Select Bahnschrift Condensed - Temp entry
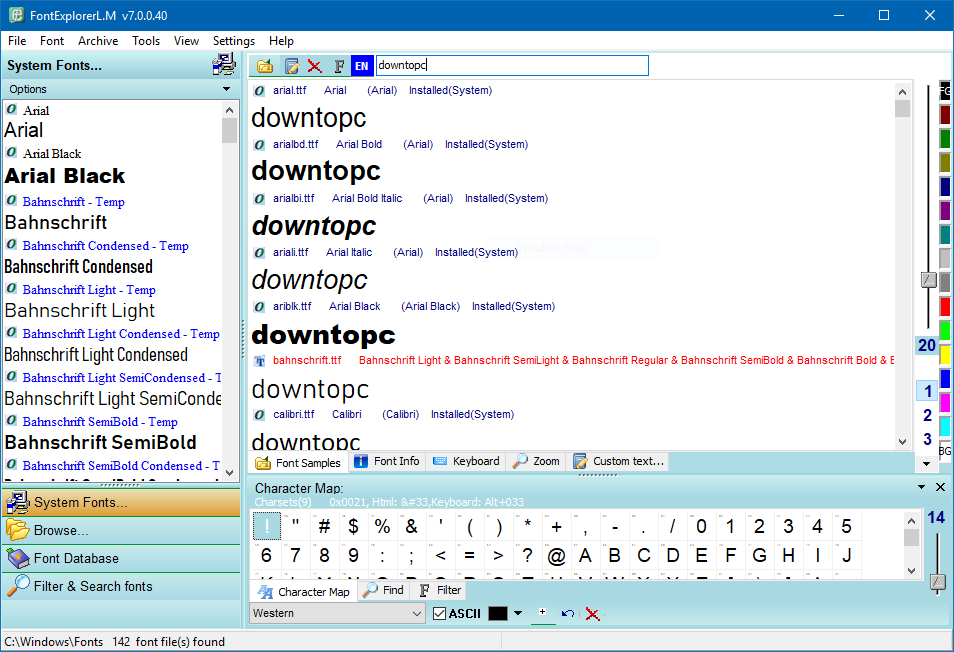This screenshot has height=652, width=954. click(x=105, y=246)
